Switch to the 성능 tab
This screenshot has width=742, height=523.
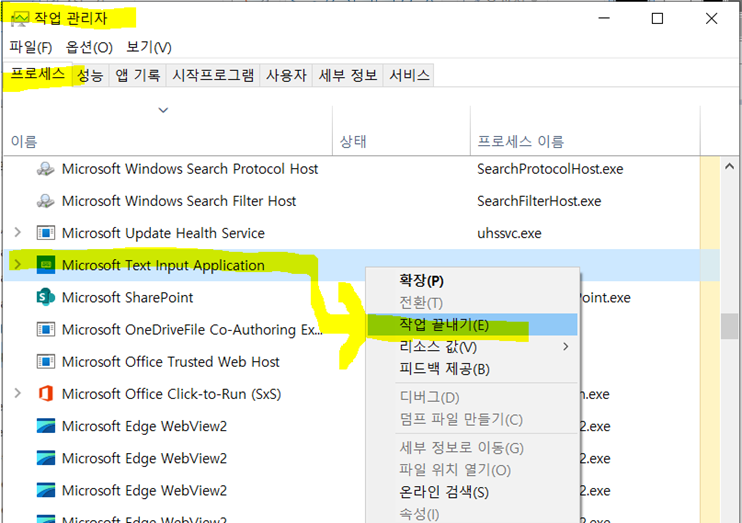[x=90, y=75]
